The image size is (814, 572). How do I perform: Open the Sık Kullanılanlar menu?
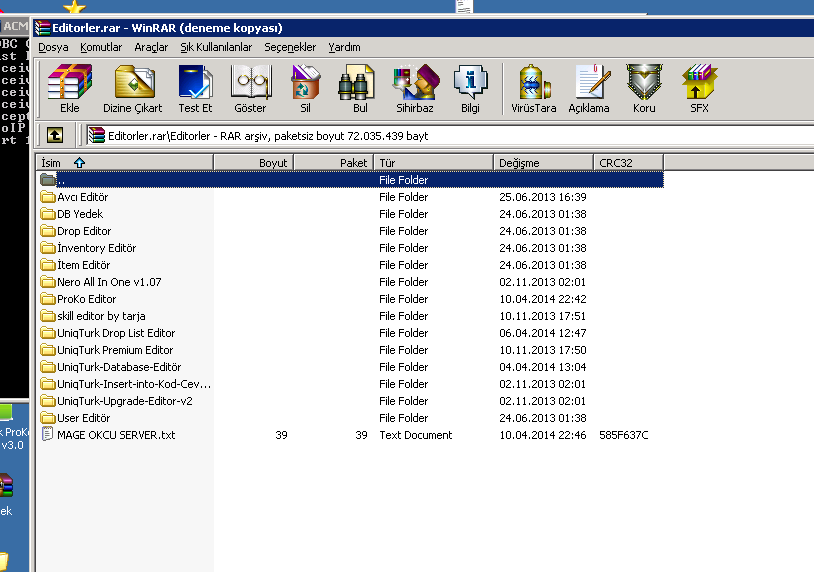216,47
